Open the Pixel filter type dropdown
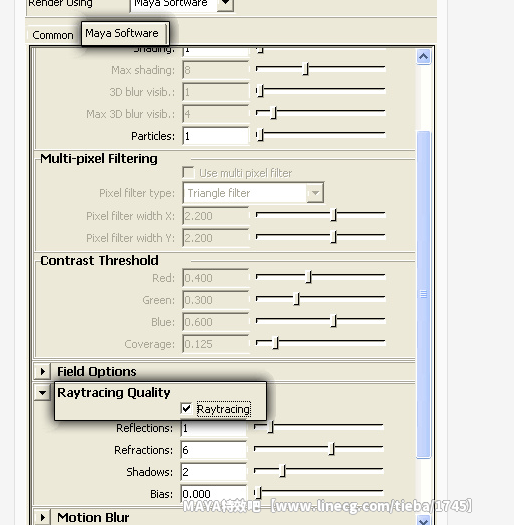The width and height of the screenshot is (514, 525). click(x=253, y=193)
